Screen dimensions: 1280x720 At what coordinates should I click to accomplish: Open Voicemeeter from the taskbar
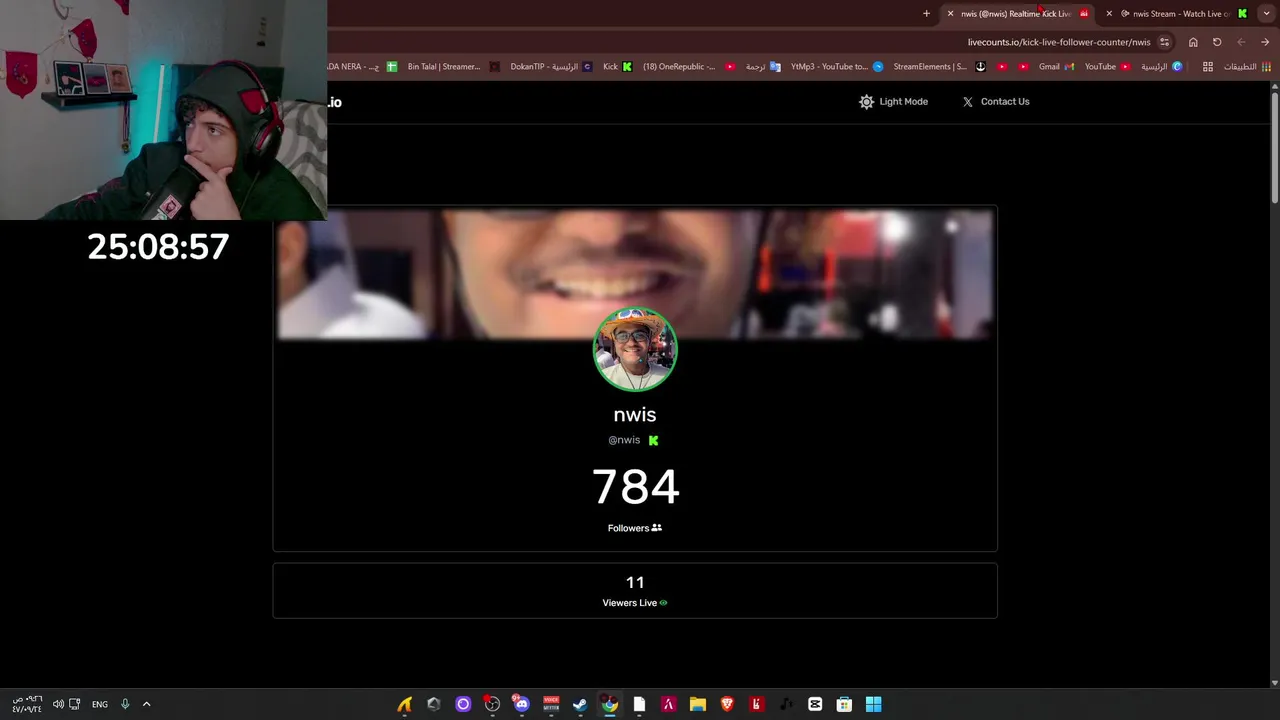pos(551,704)
